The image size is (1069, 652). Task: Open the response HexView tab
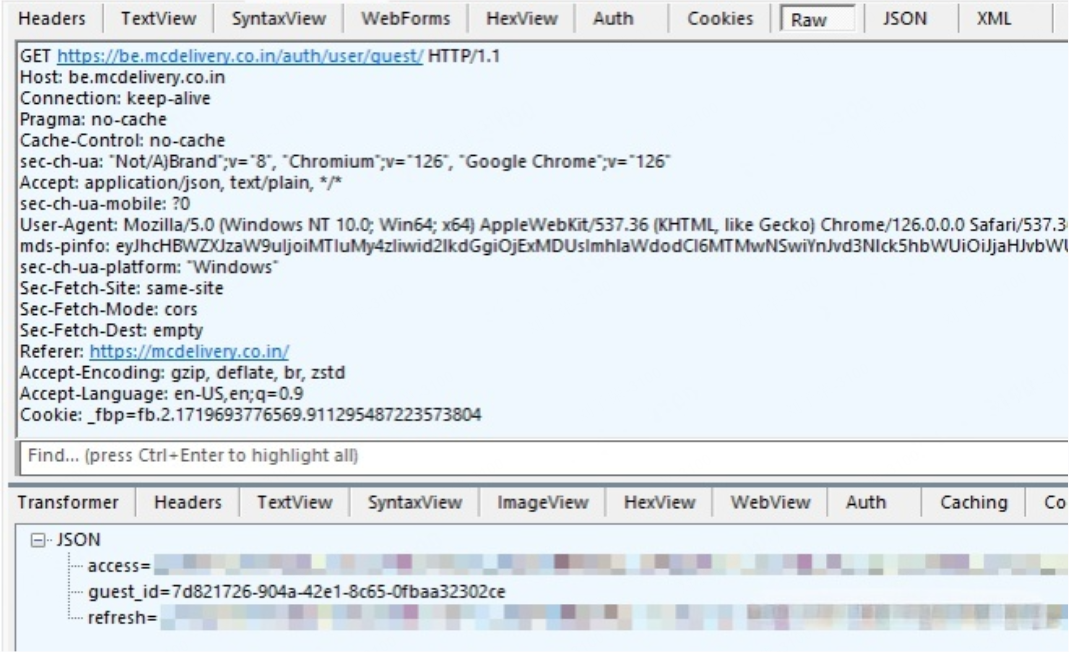pos(659,504)
